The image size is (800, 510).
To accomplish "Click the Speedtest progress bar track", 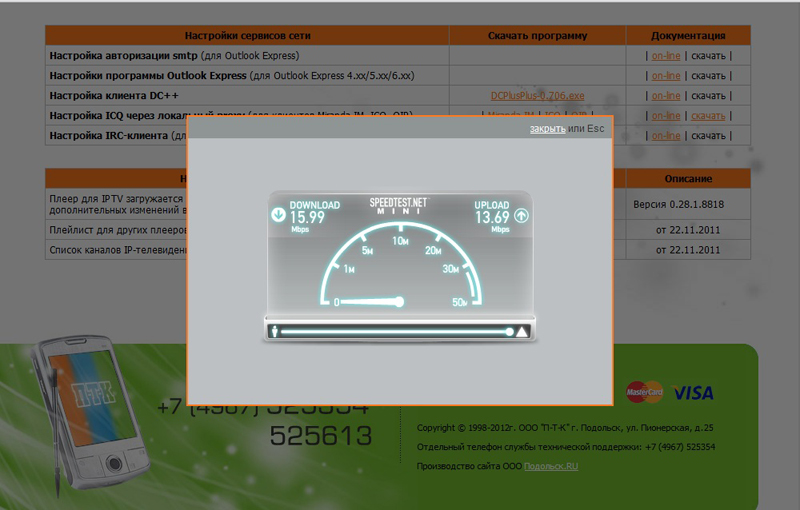I will coord(395,331).
